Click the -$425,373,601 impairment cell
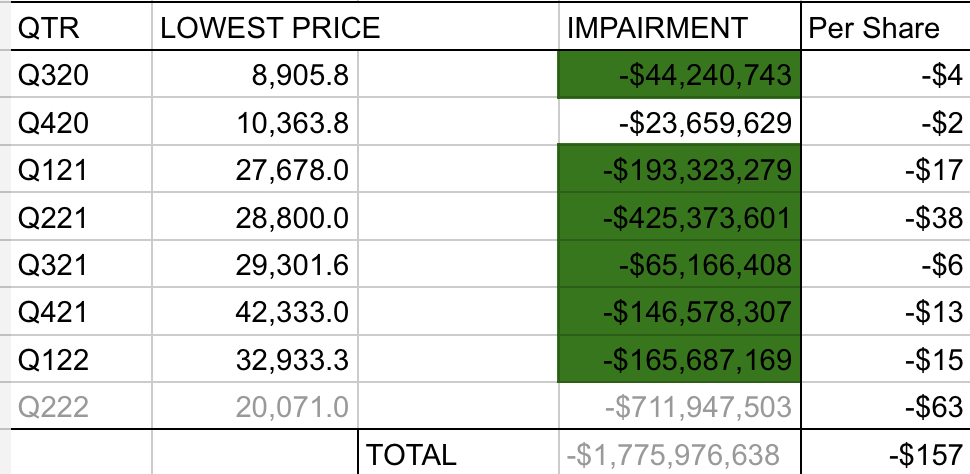Screen dimensions: 970x474 pos(679,217)
